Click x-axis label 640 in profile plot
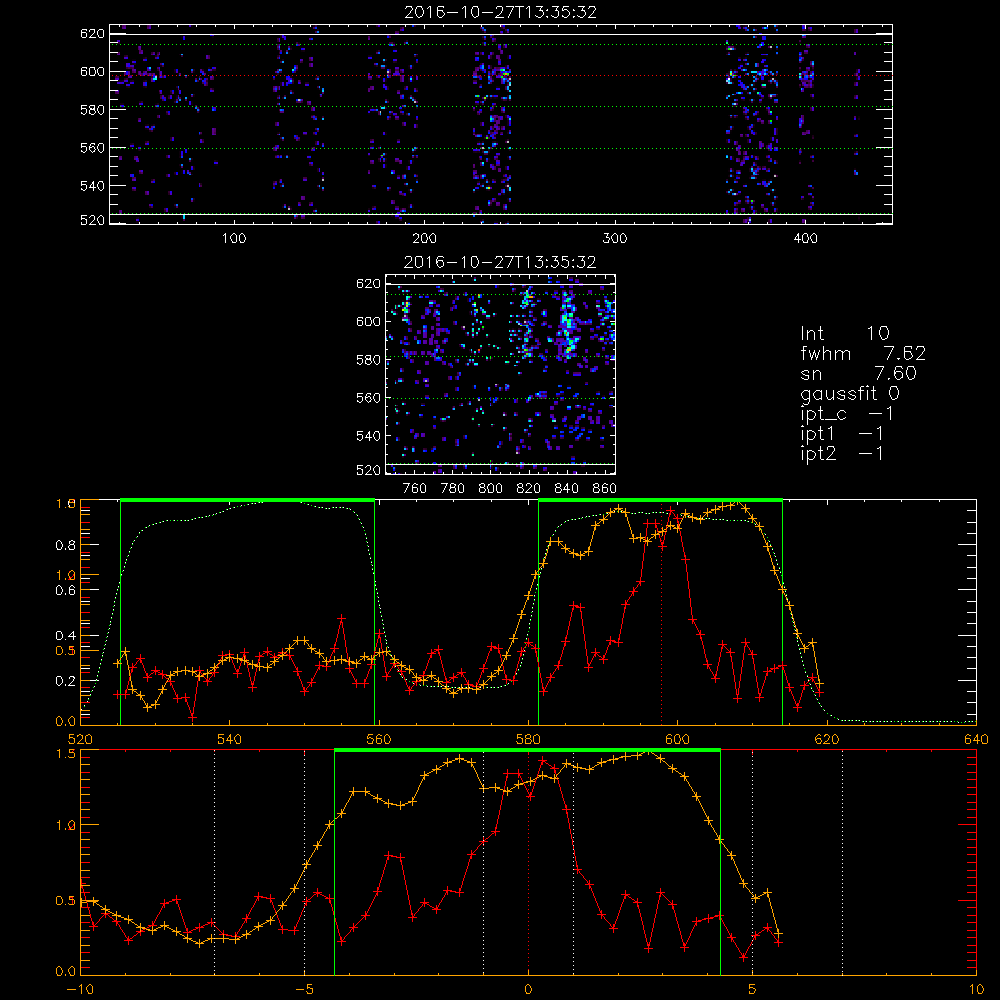The image size is (1000, 1000). coord(976,739)
